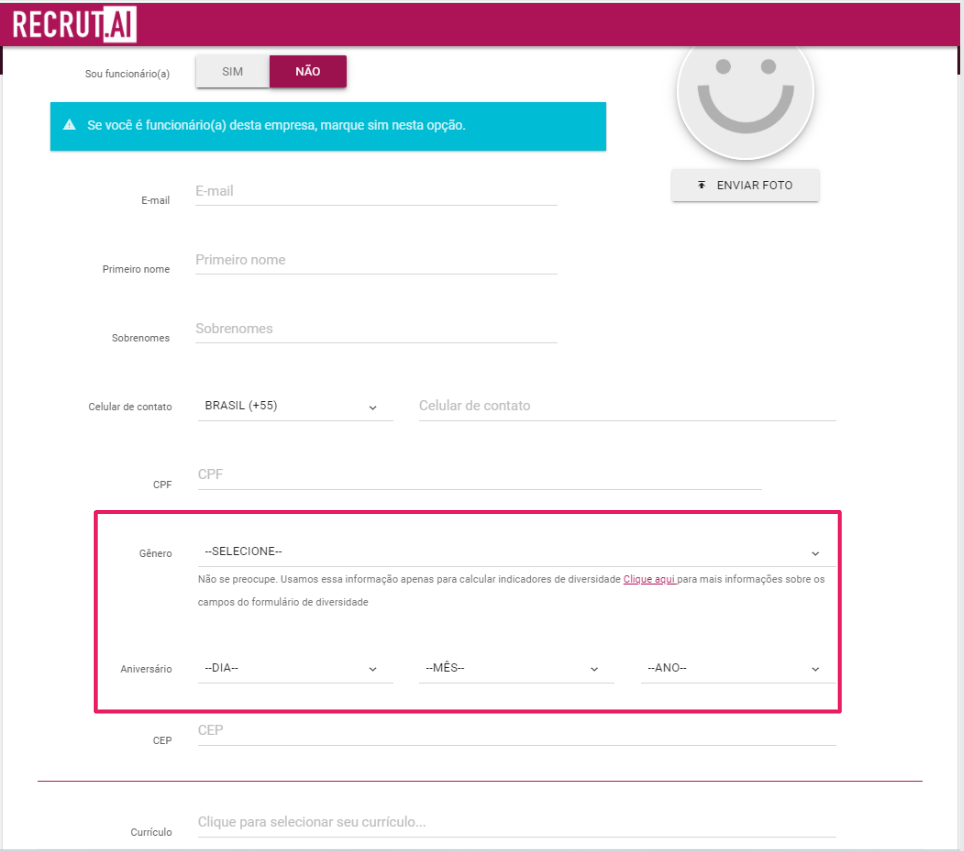Click the 'Aniversário' field label
This screenshot has height=851, width=964.
click(146, 669)
